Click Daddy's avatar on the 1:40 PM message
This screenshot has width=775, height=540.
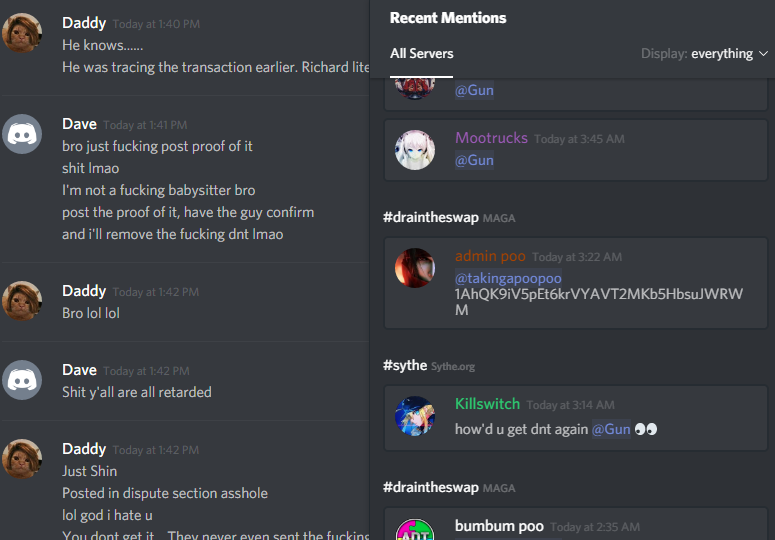(x=22, y=33)
